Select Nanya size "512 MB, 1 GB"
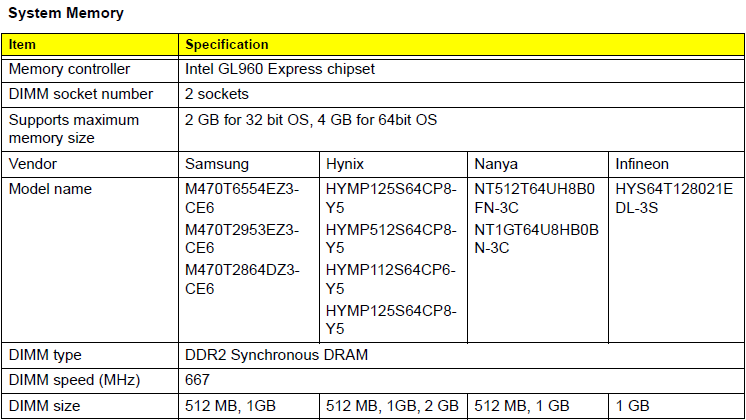The height and width of the screenshot is (420, 746). (x=521, y=406)
